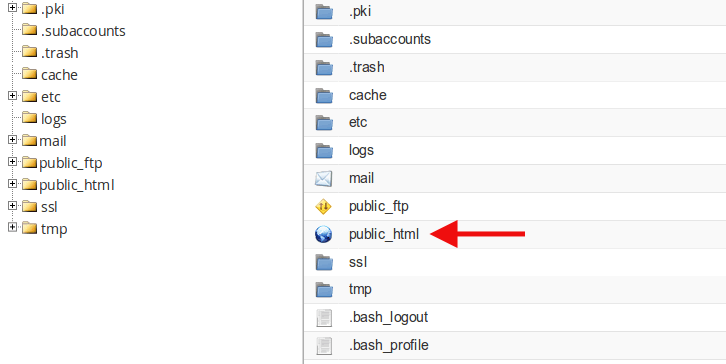Select ssl label in folder tree
Screen dimensions: 726x364
coord(49,207)
